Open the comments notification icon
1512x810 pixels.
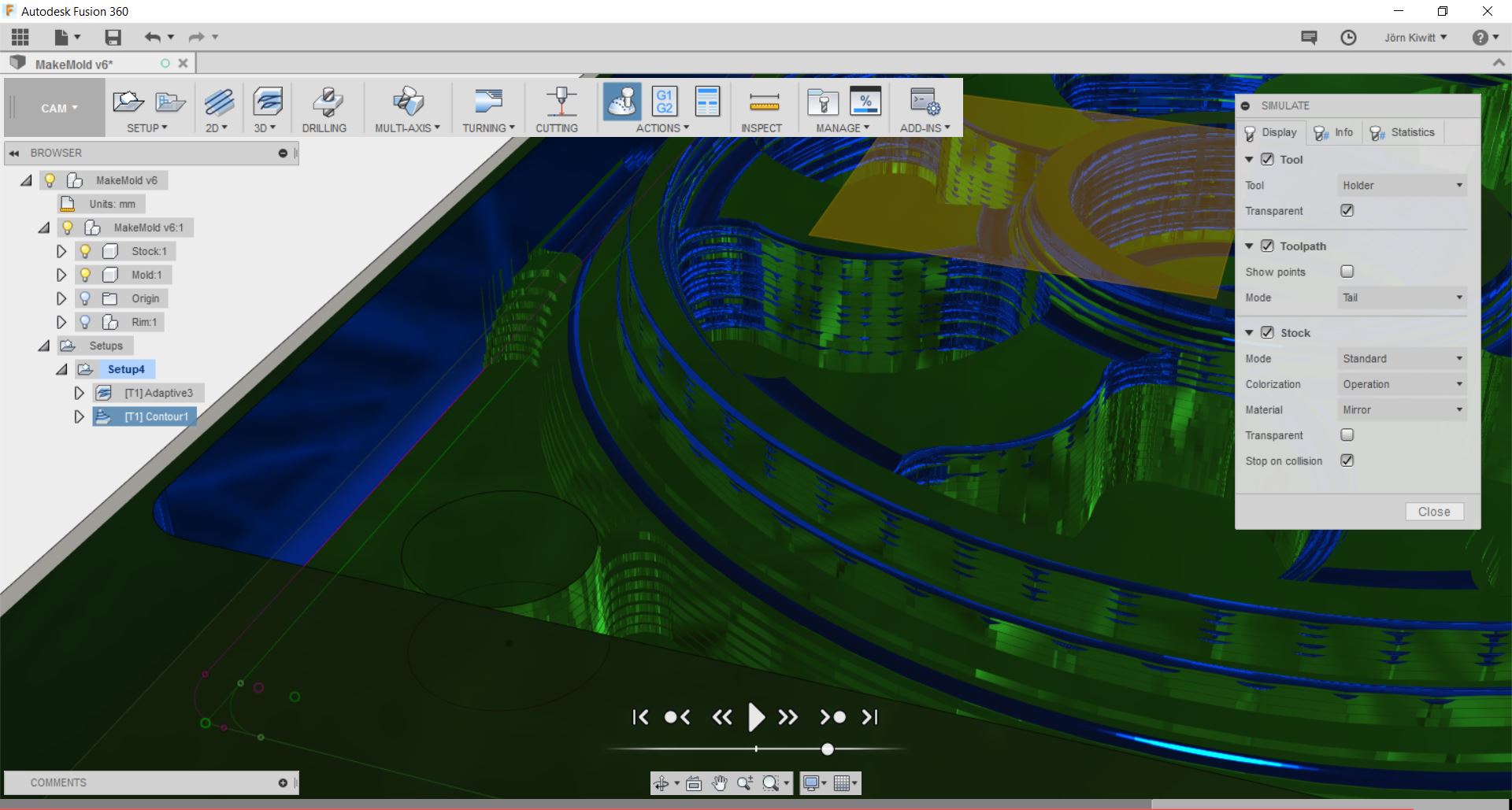point(1309,37)
